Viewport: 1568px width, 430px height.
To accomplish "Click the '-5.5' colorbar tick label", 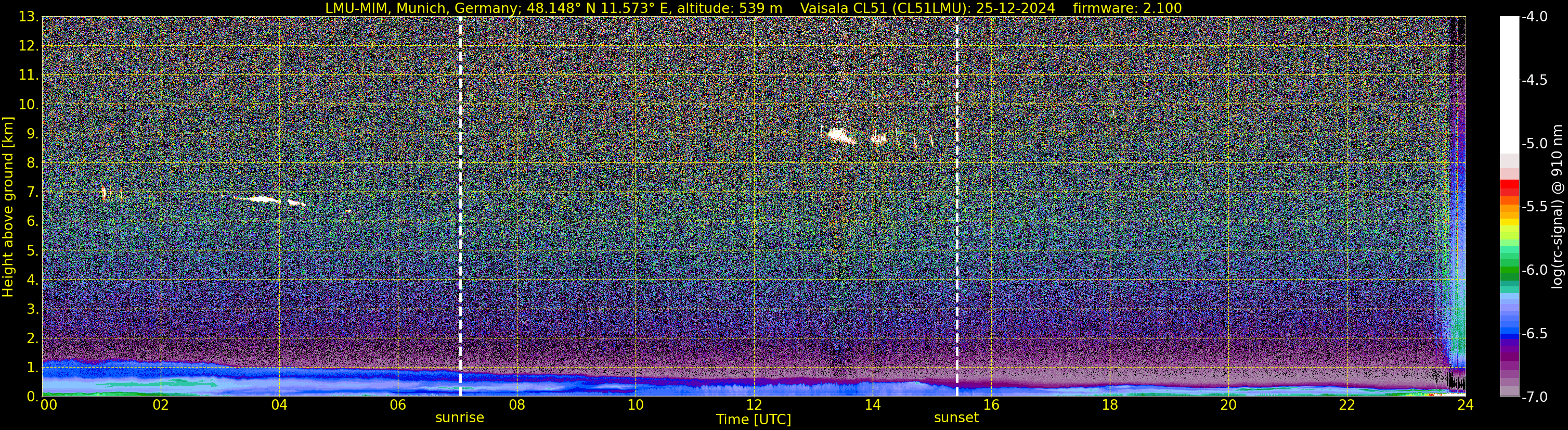I will (x=1535, y=207).
